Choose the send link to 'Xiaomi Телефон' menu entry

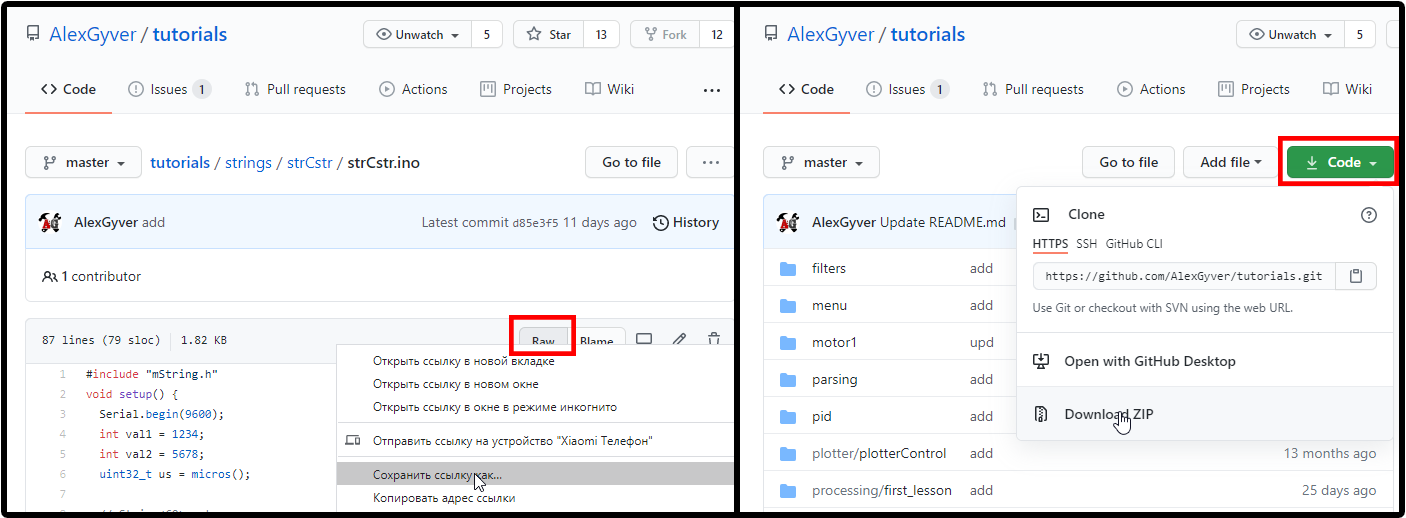(x=535, y=440)
